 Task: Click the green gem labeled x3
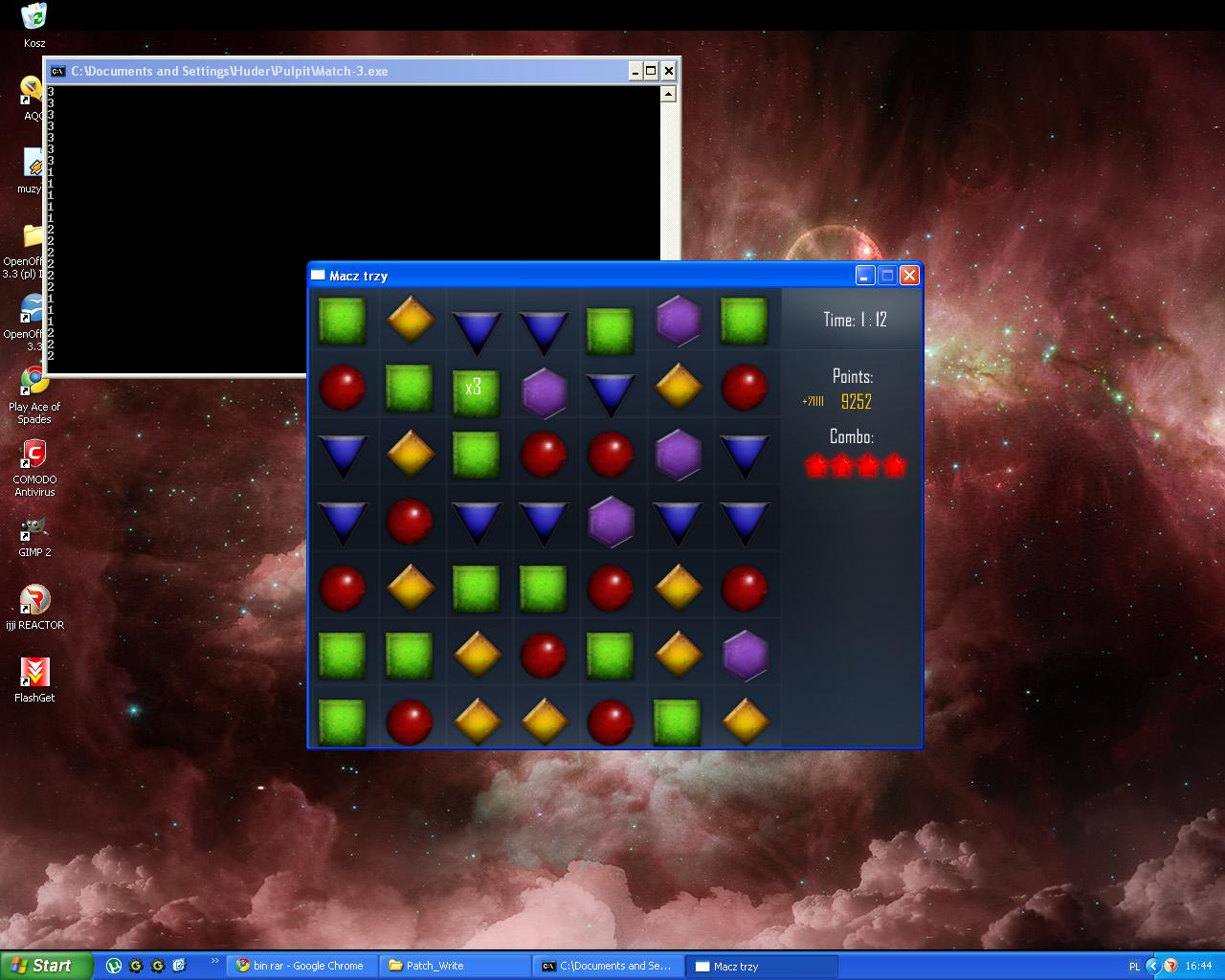point(476,389)
